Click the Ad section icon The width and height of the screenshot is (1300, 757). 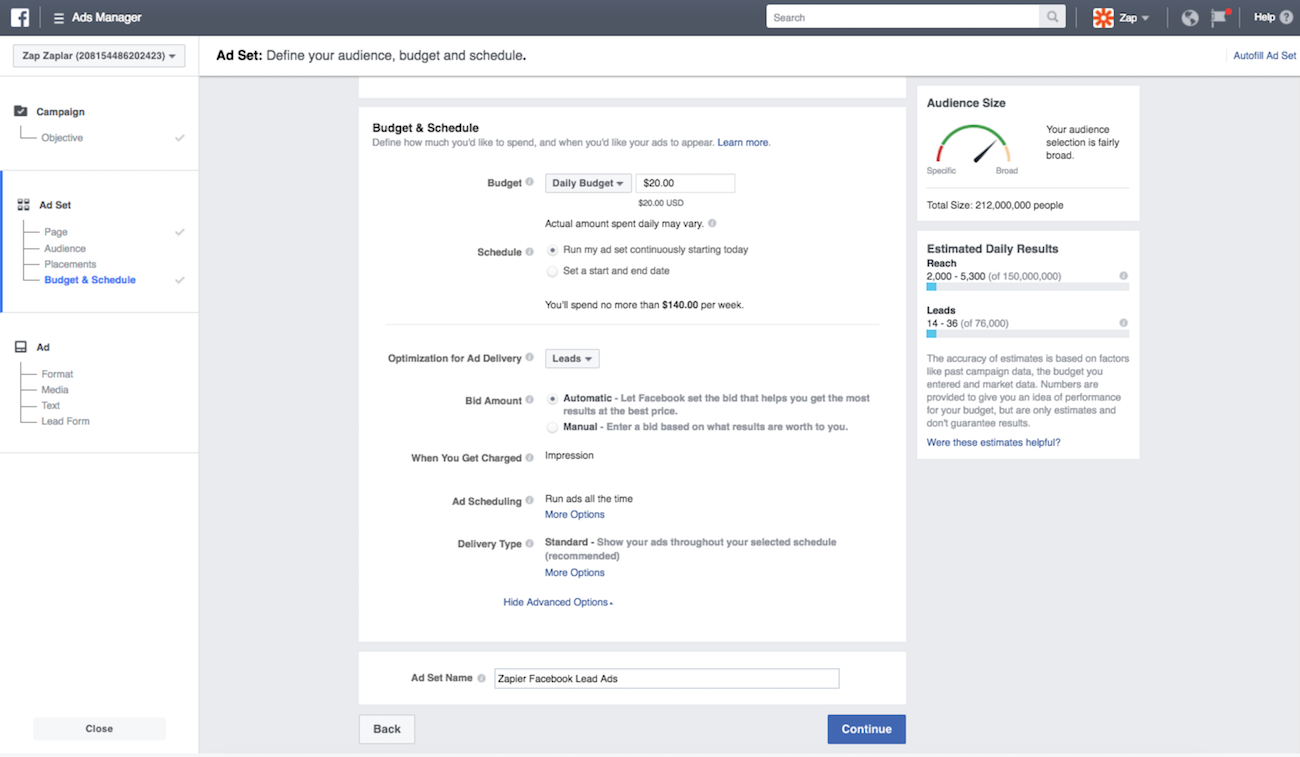click(21, 347)
